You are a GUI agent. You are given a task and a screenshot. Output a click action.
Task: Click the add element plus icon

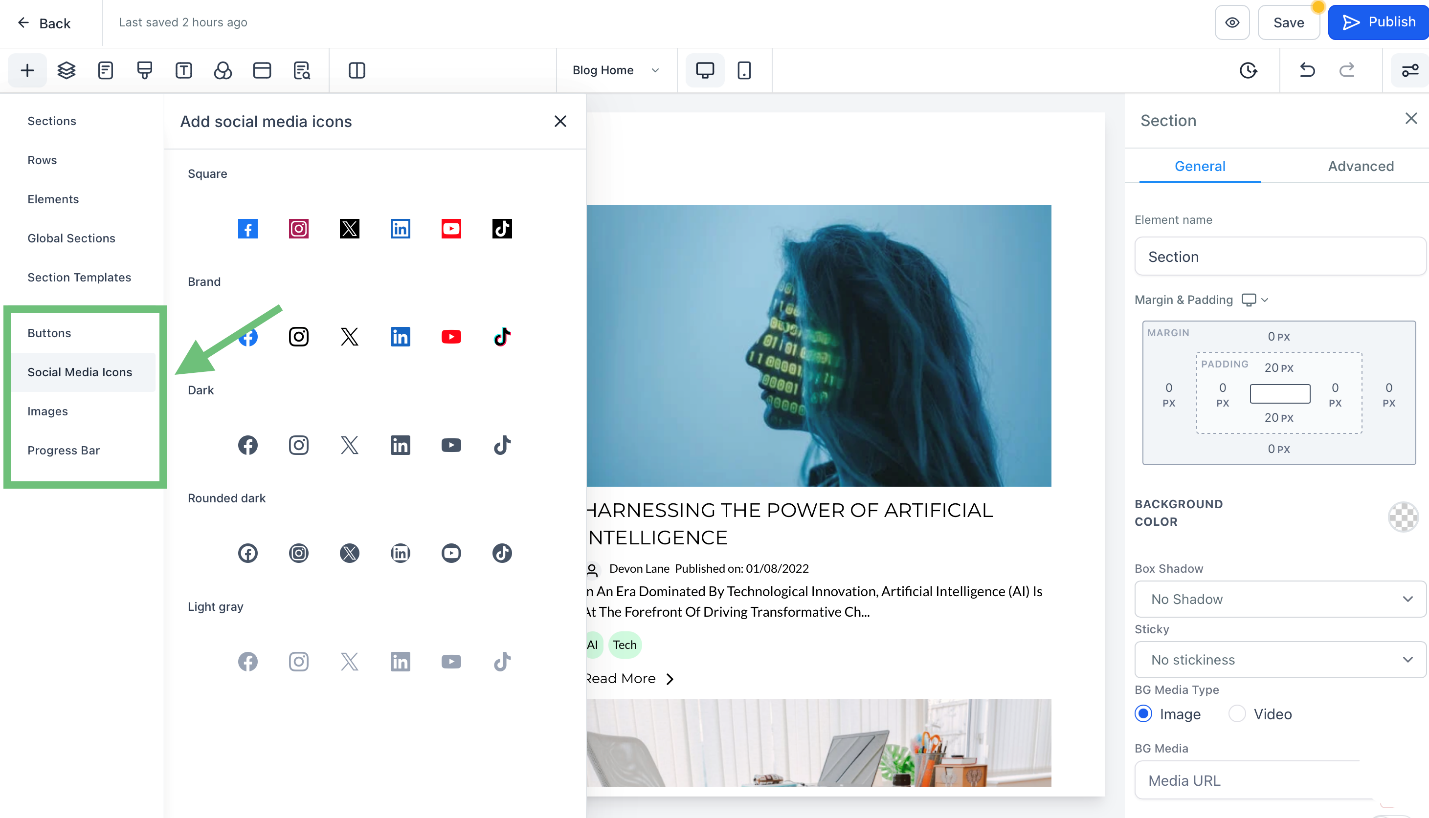(x=27, y=71)
